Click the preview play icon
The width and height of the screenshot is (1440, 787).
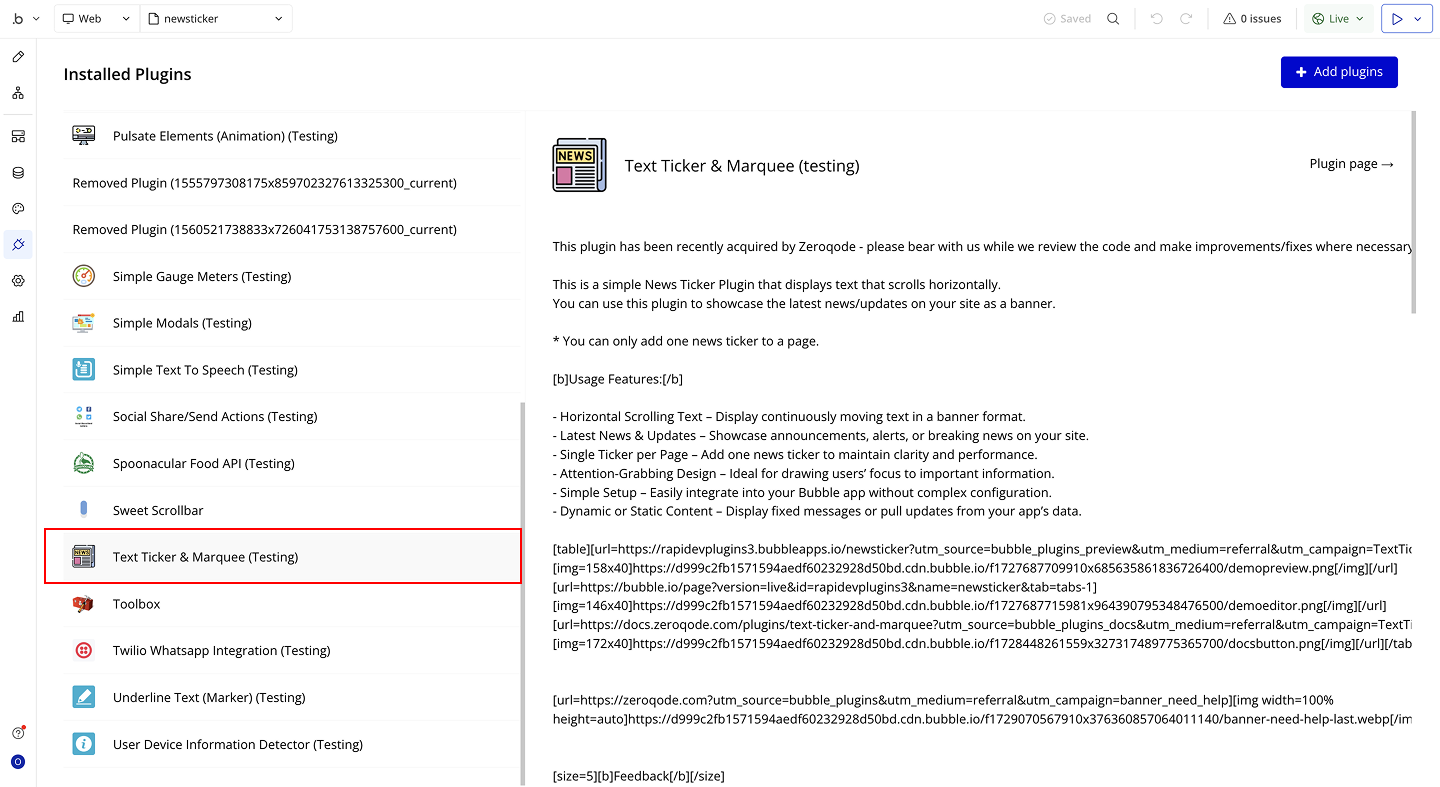tap(1397, 19)
